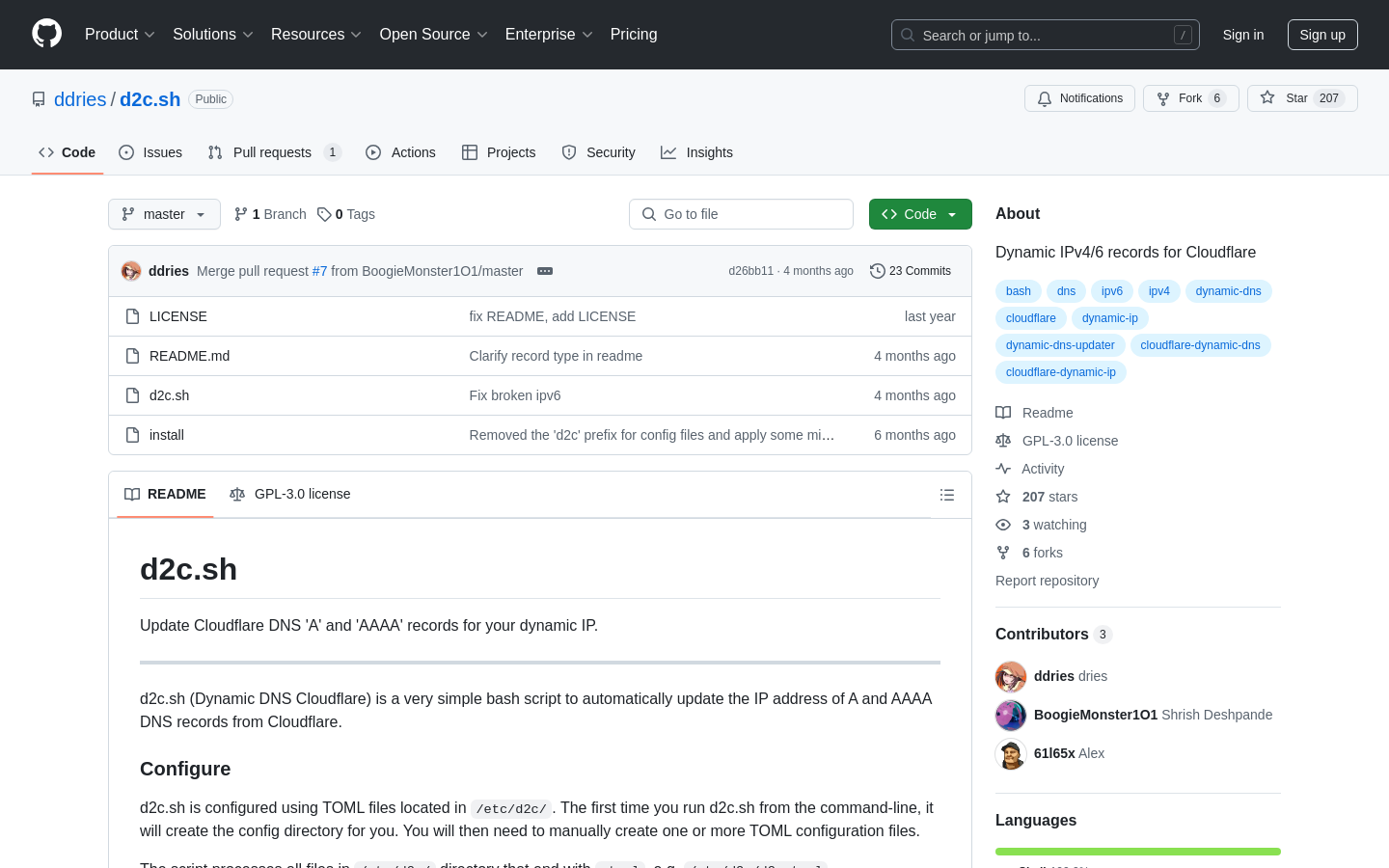Click ddries avatar in the latest commit row
Image resolution: width=1389 pixels, height=868 pixels.
tap(131, 271)
